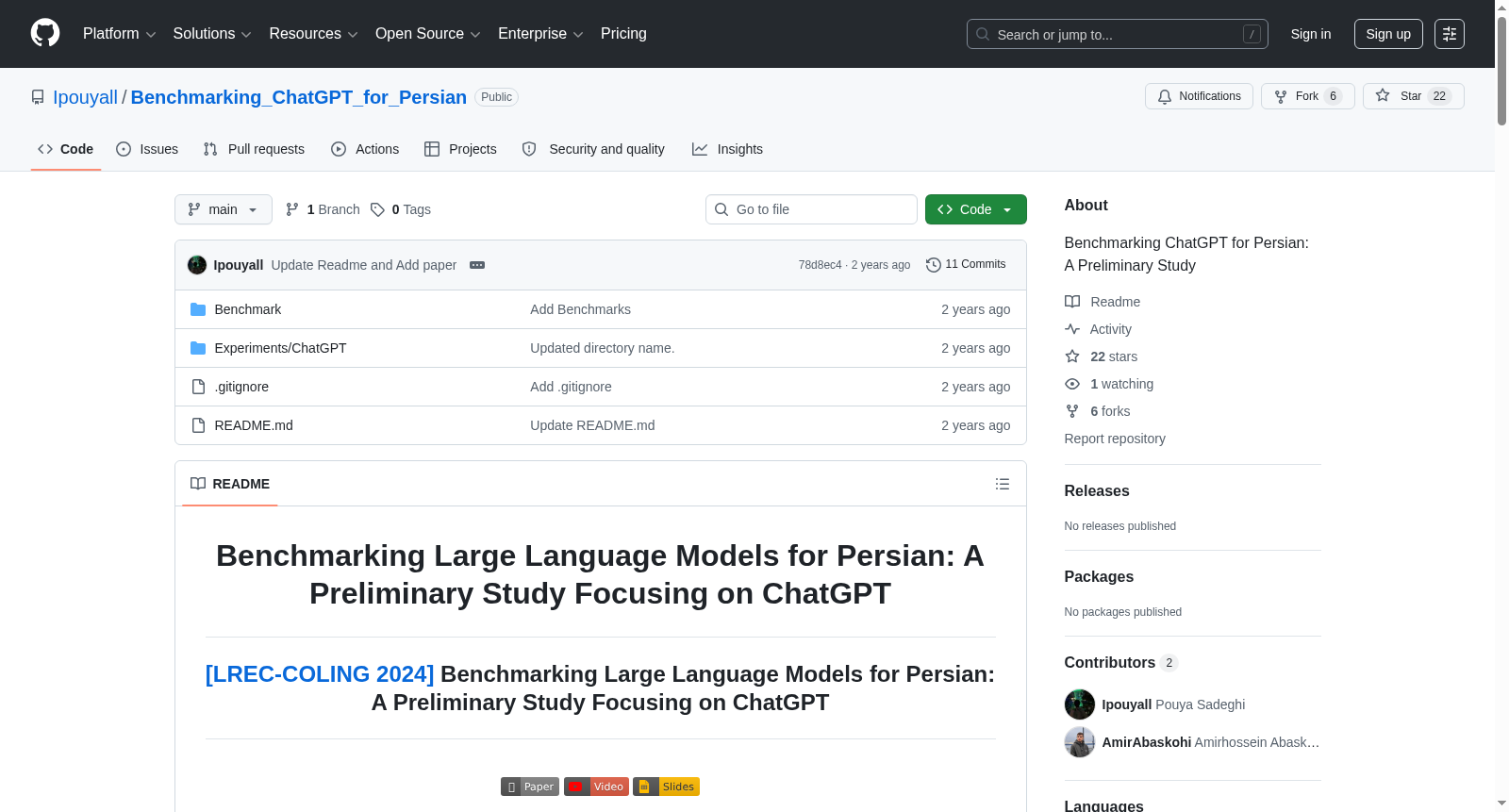
Task: Open the Contributors heading link
Action: [x=1121, y=662]
